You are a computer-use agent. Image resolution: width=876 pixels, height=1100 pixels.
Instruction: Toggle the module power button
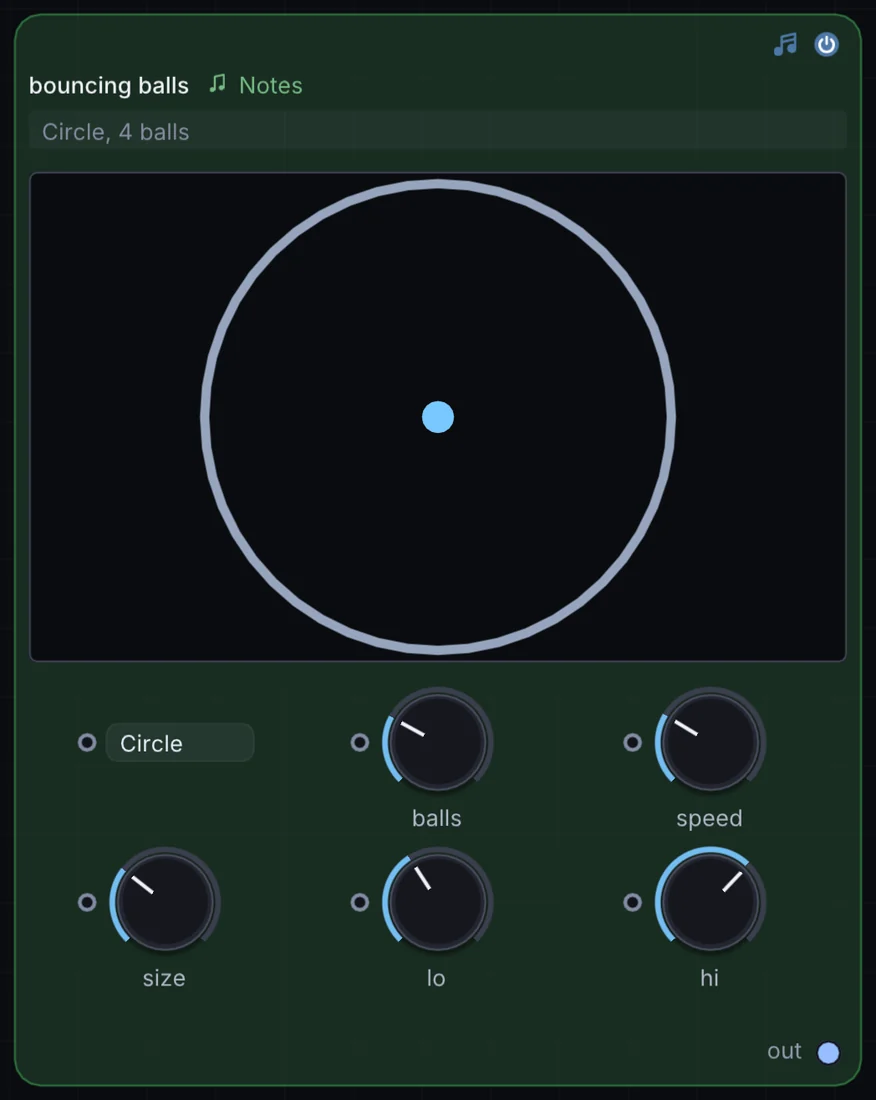(x=826, y=44)
